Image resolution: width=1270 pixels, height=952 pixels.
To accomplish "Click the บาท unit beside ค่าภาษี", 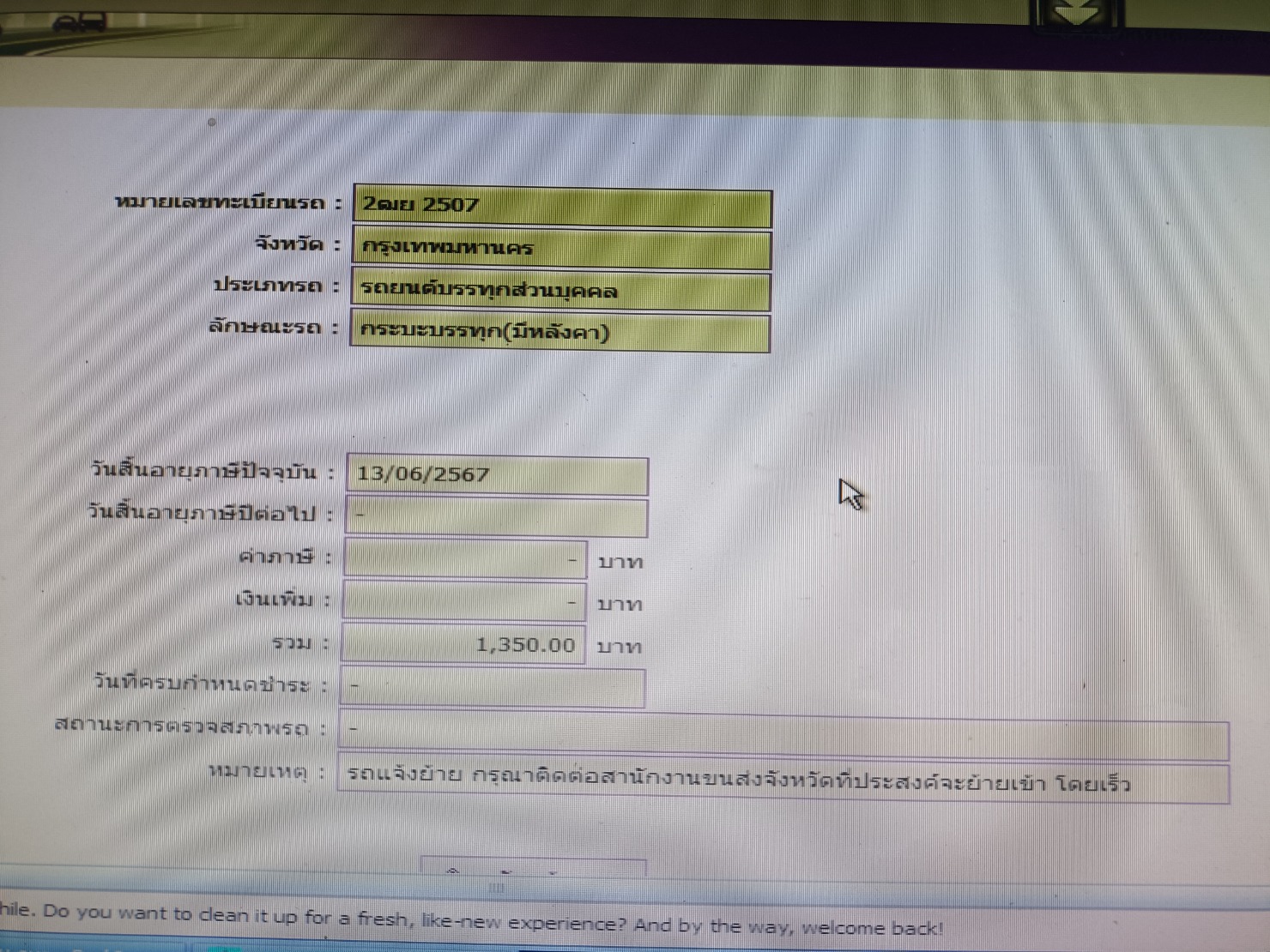I will (x=620, y=563).
